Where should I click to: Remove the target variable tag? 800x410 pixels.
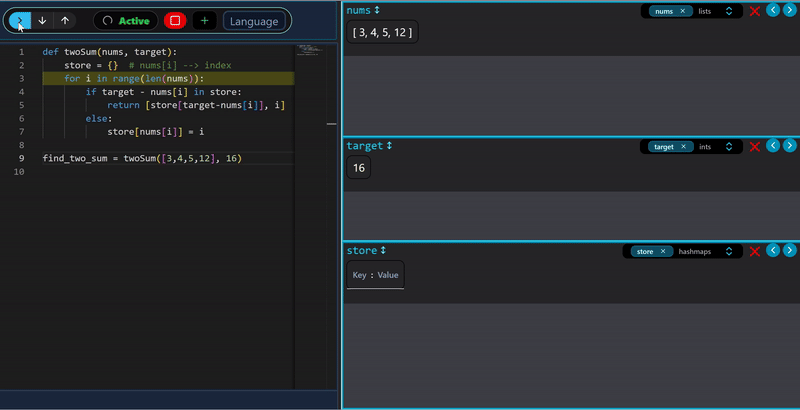[x=682, y=147]
